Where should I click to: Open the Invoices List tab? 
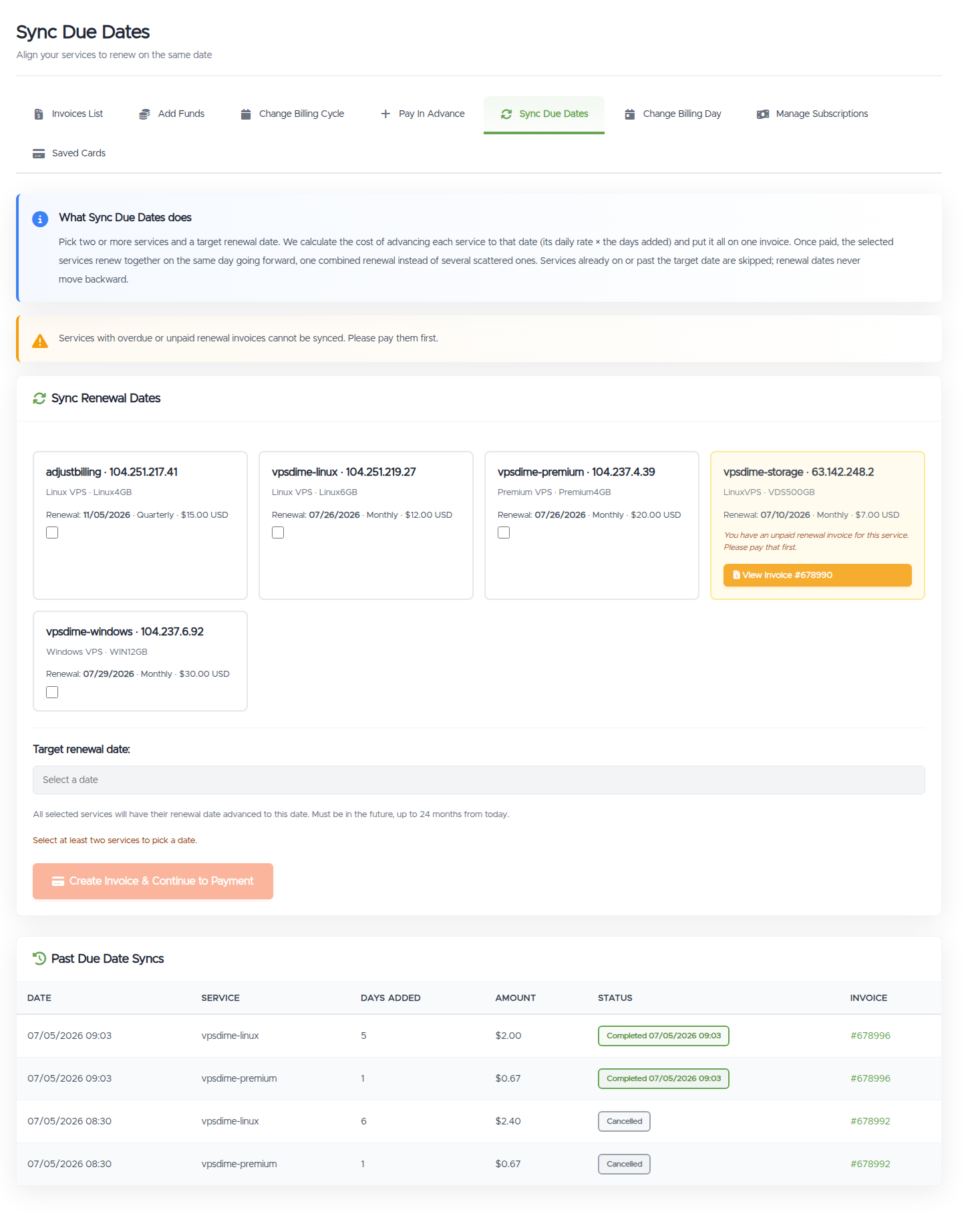click(x=68, y=114)
